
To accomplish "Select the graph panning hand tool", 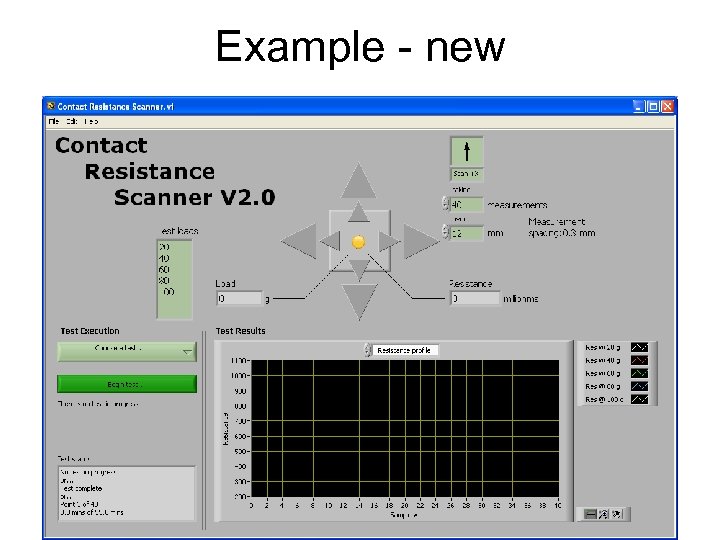I will point(617,514).
